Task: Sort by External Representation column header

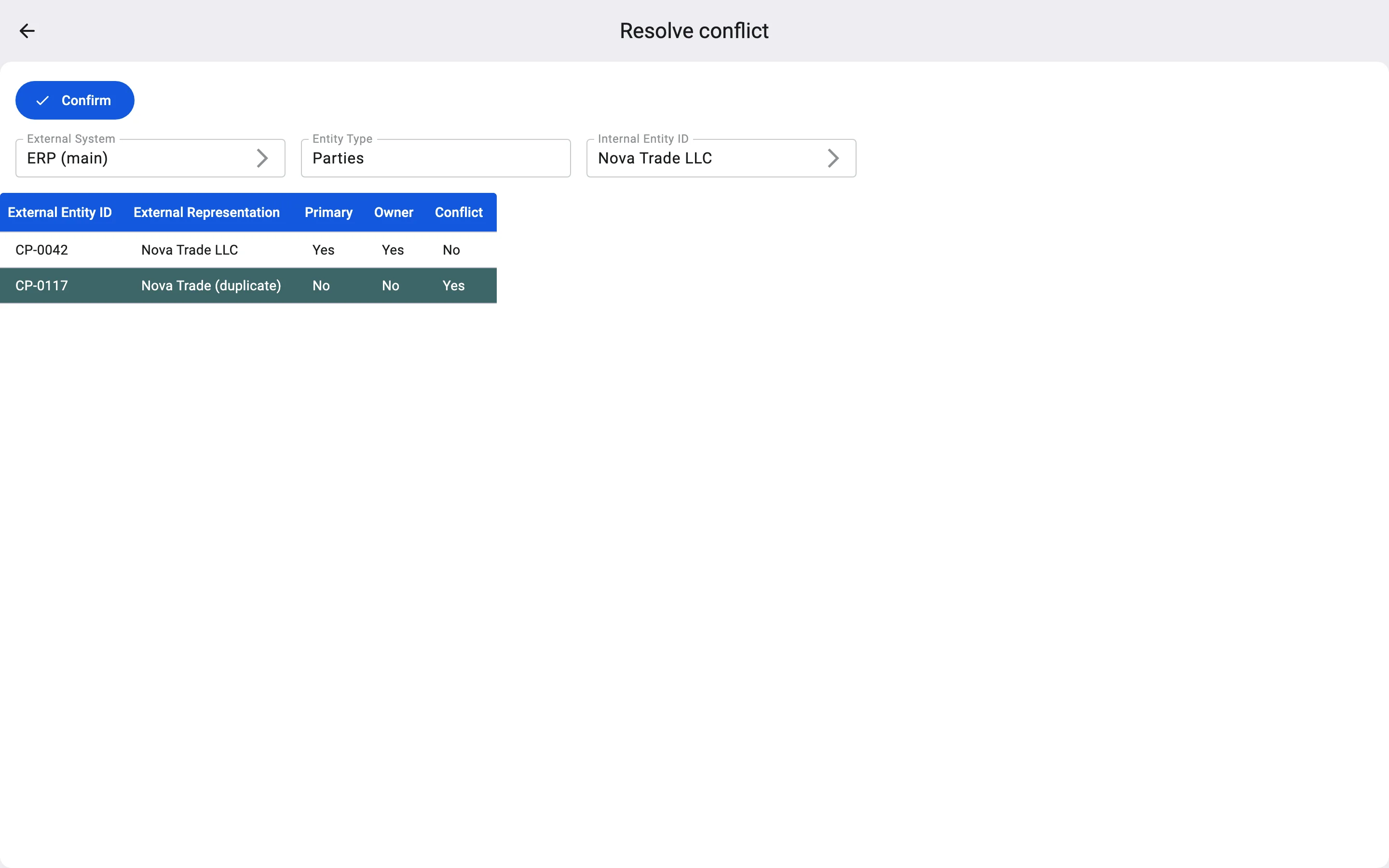Action: (x=206, y=212)
